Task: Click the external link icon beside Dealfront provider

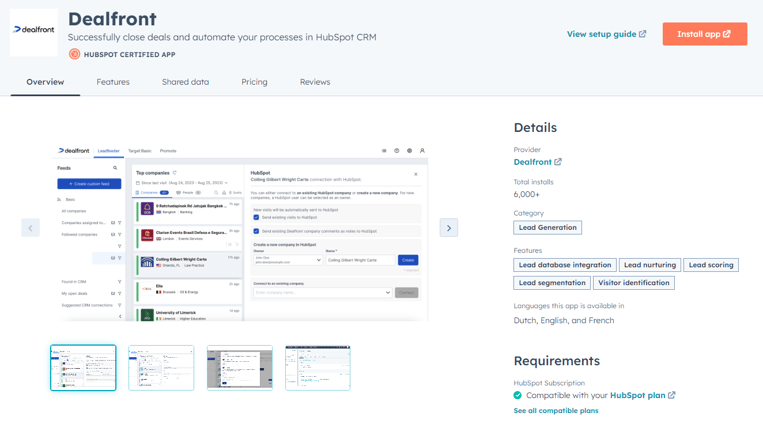Action: point(558,162)
